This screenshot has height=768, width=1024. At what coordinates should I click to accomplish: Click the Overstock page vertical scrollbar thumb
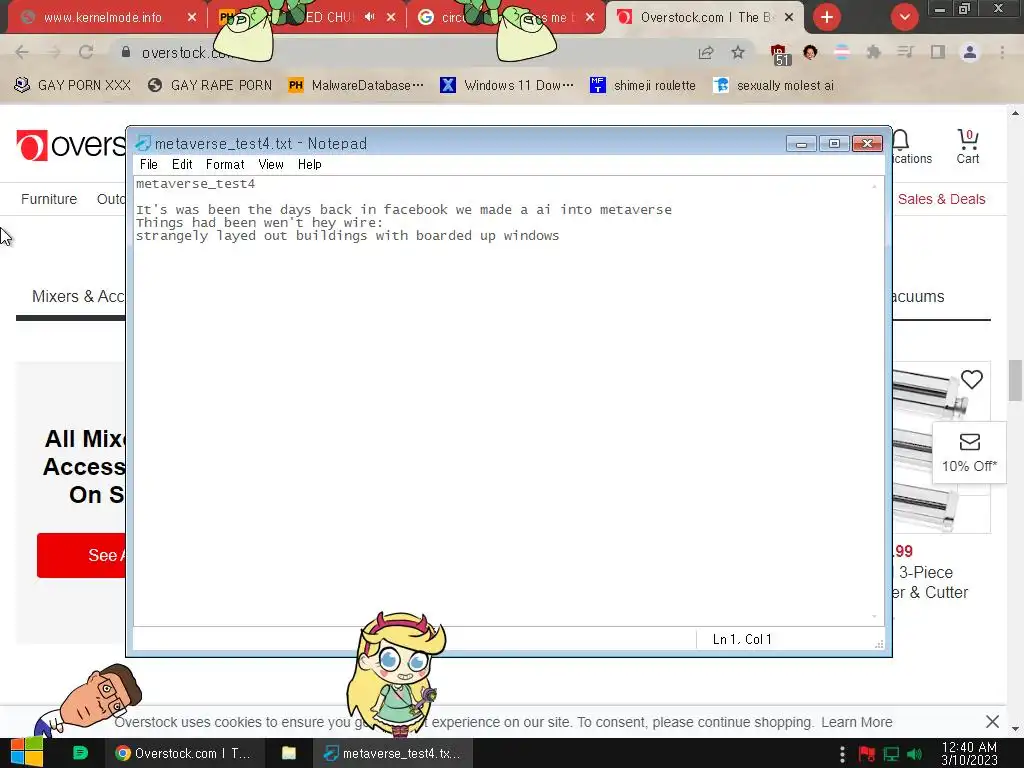pos(1015,380)
